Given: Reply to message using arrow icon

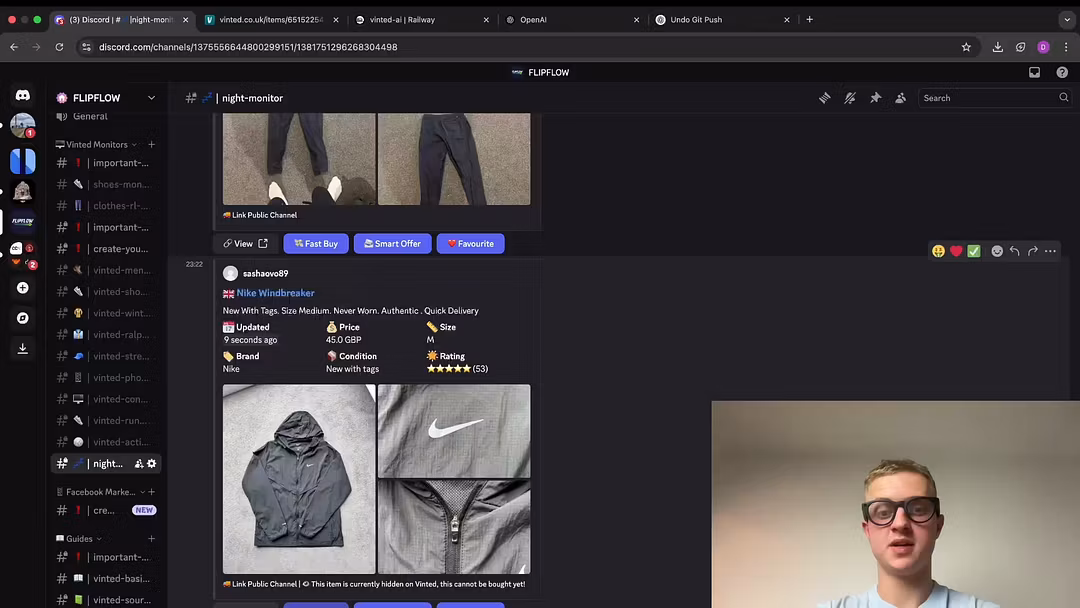Looking at the screenshot, I should (x=1014, y=251).
